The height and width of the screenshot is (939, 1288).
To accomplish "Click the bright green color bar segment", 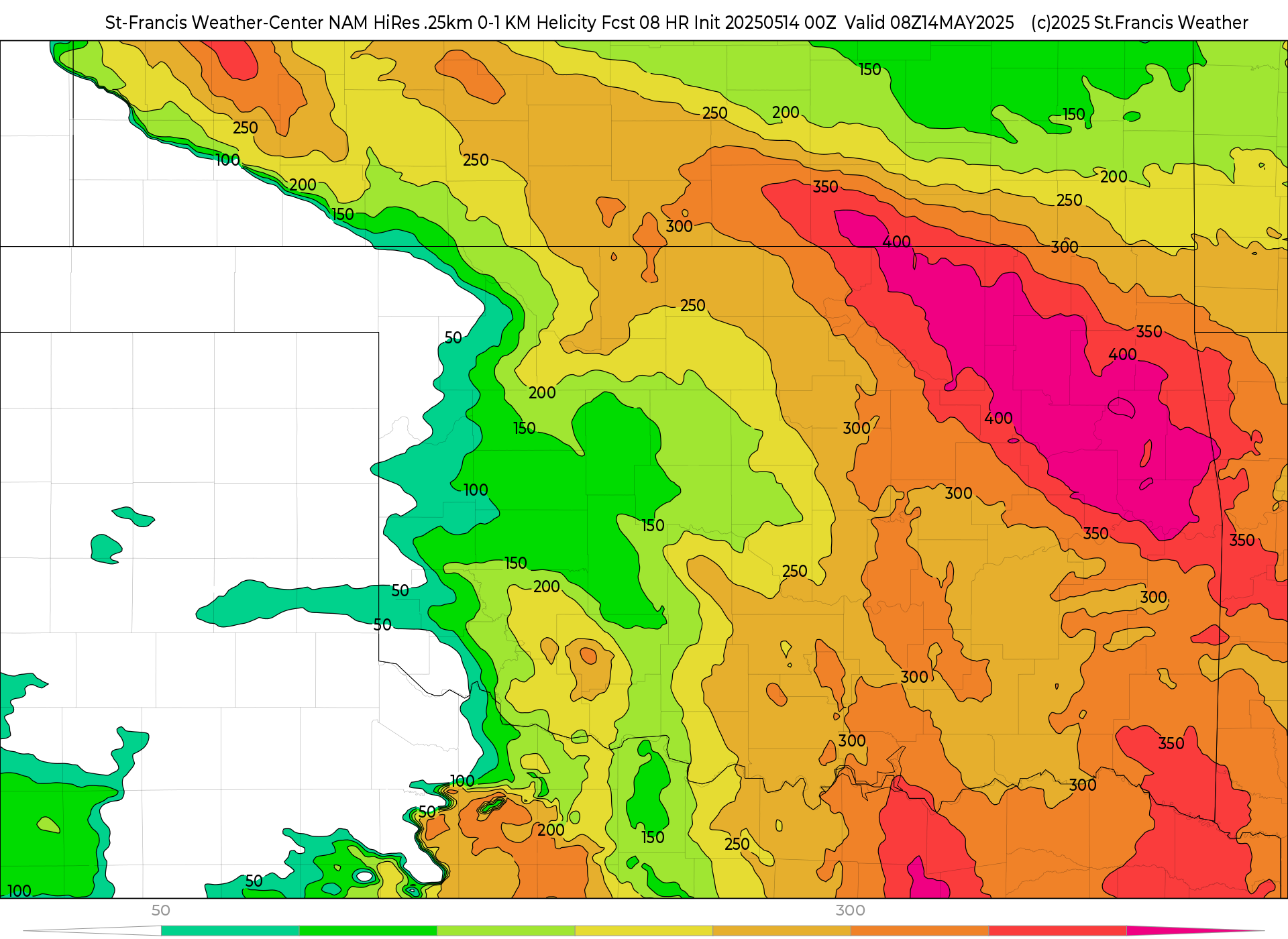I will point(368,930).
